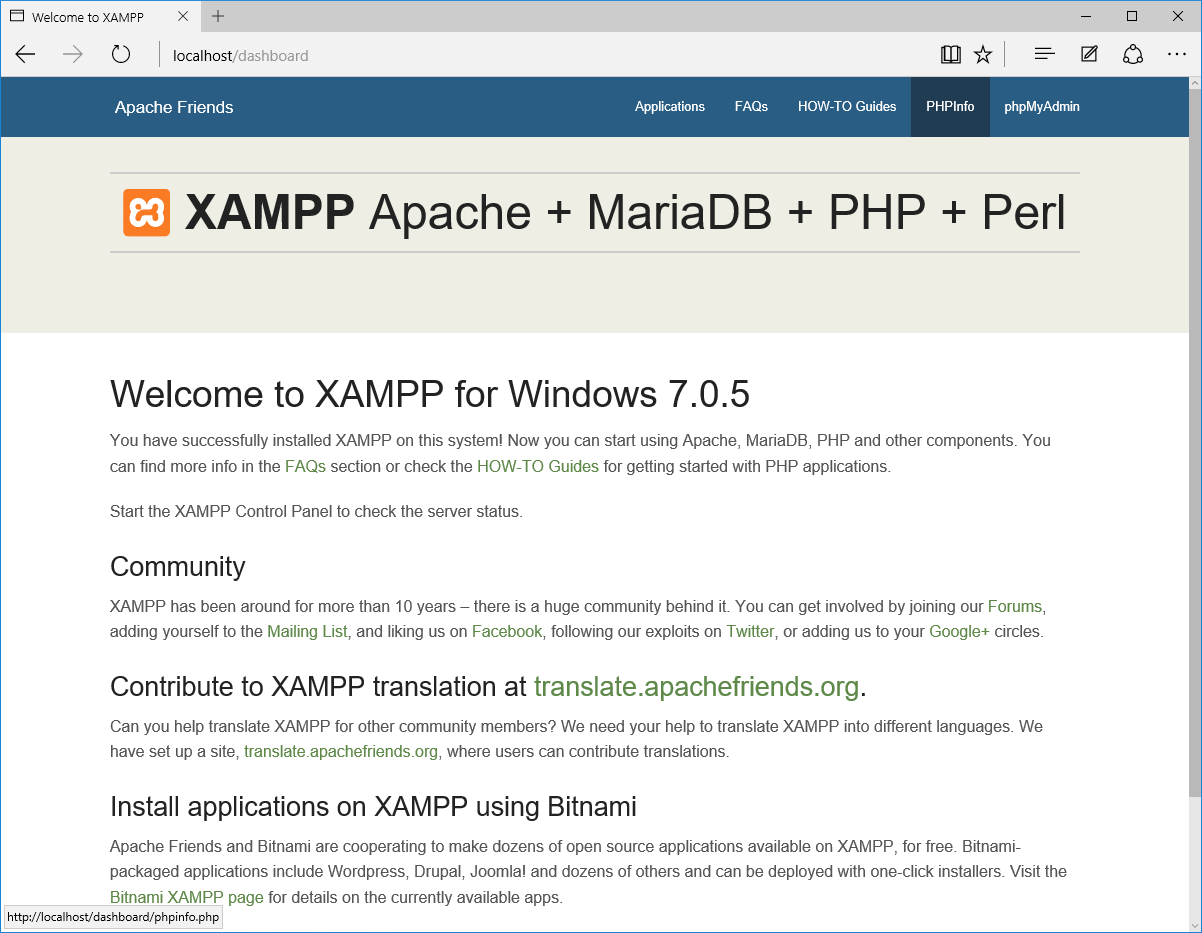Open the Forums link in Community section
Image resolution: width=1202 pixels, height=933 pixels.
(1014, 606)
